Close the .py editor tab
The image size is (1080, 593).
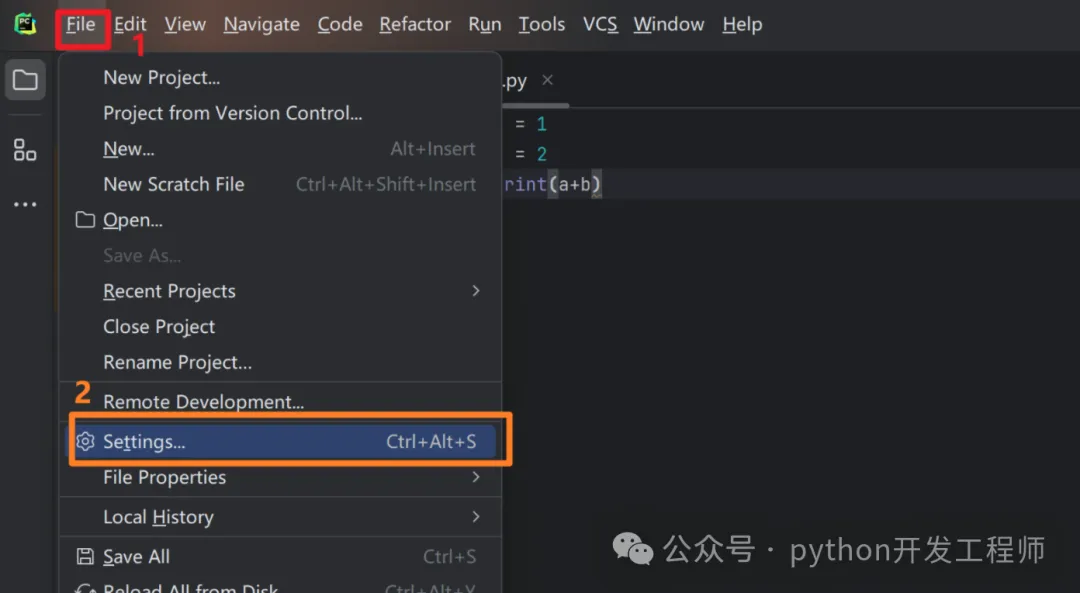click(x=547, y=80)
